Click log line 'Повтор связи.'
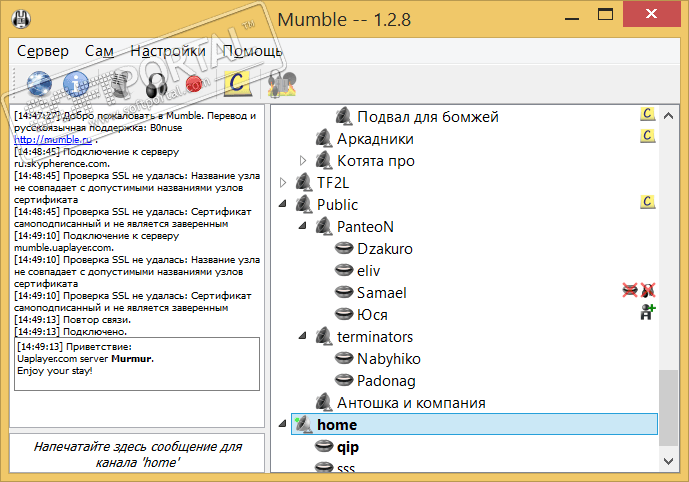 click(73, 320)
